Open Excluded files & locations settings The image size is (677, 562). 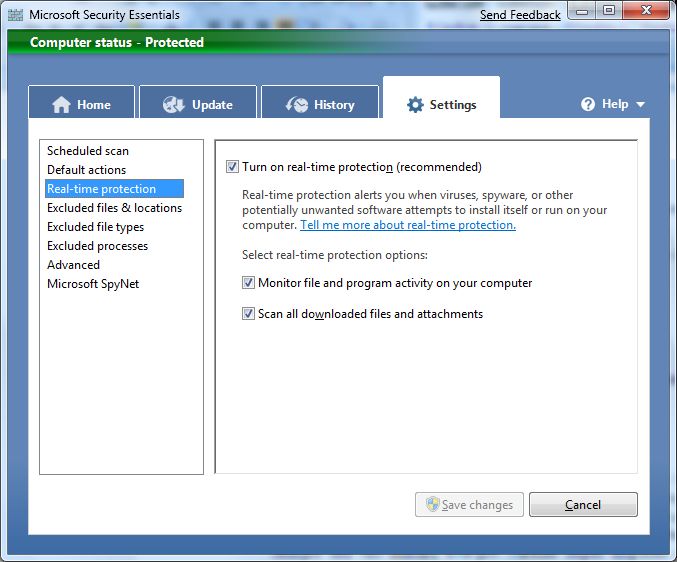coord(114,208)
